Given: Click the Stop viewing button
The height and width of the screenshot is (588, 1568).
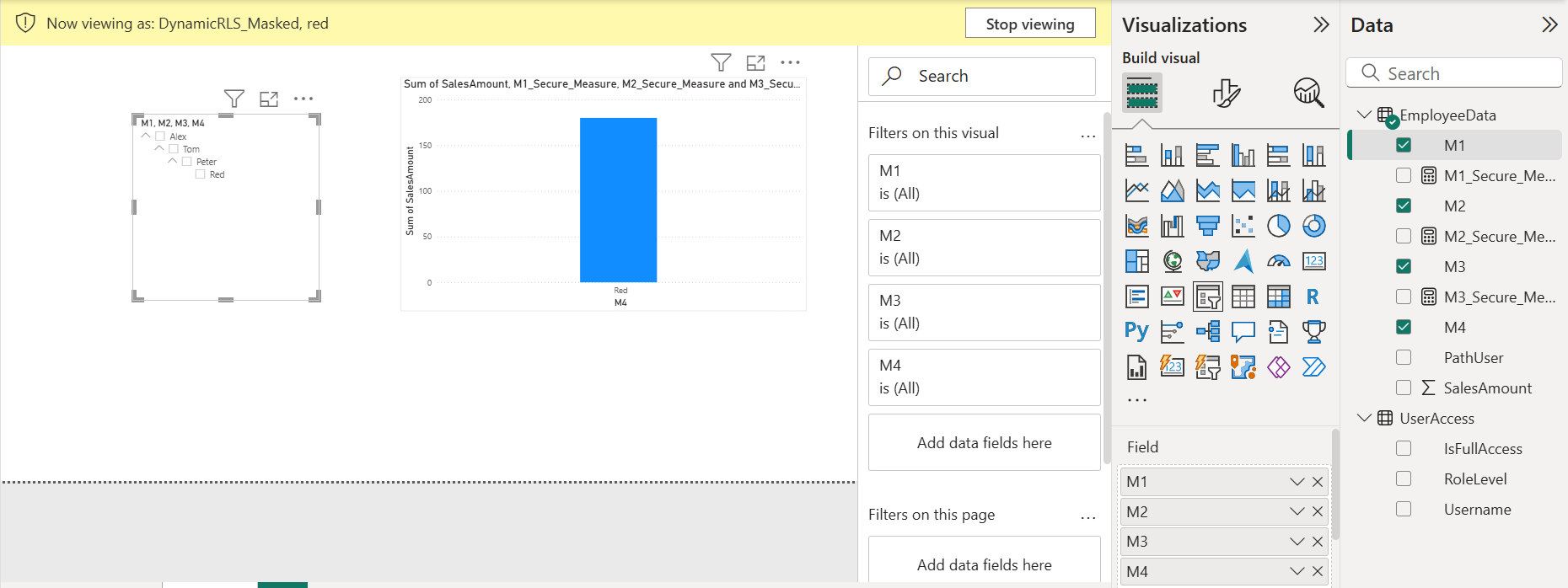Looking at the screenshot, I should click(1030, 24).
